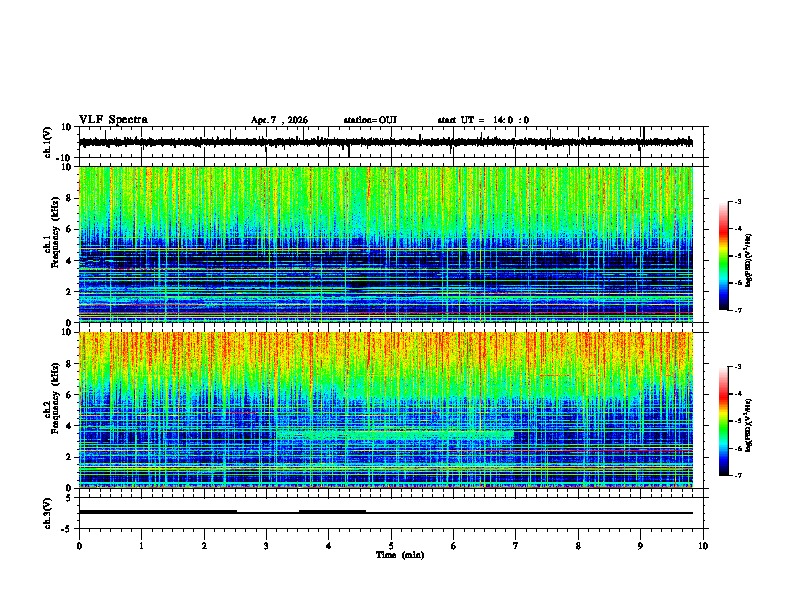Image resolution: width=792 pixels, height=612 pixels.
Task: Click the ch.2 spectrogram color scale bar
Action: tap(724, 421)
